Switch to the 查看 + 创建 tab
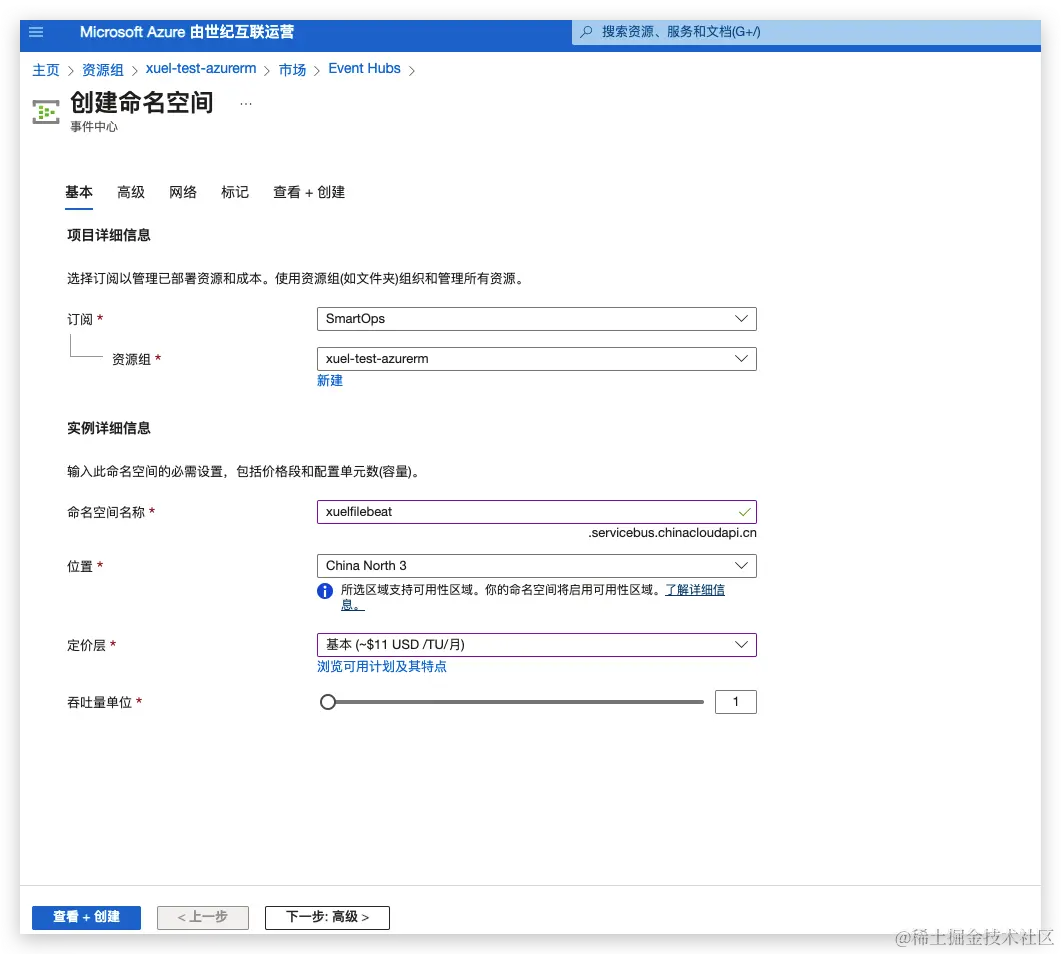 click(309, 192)
